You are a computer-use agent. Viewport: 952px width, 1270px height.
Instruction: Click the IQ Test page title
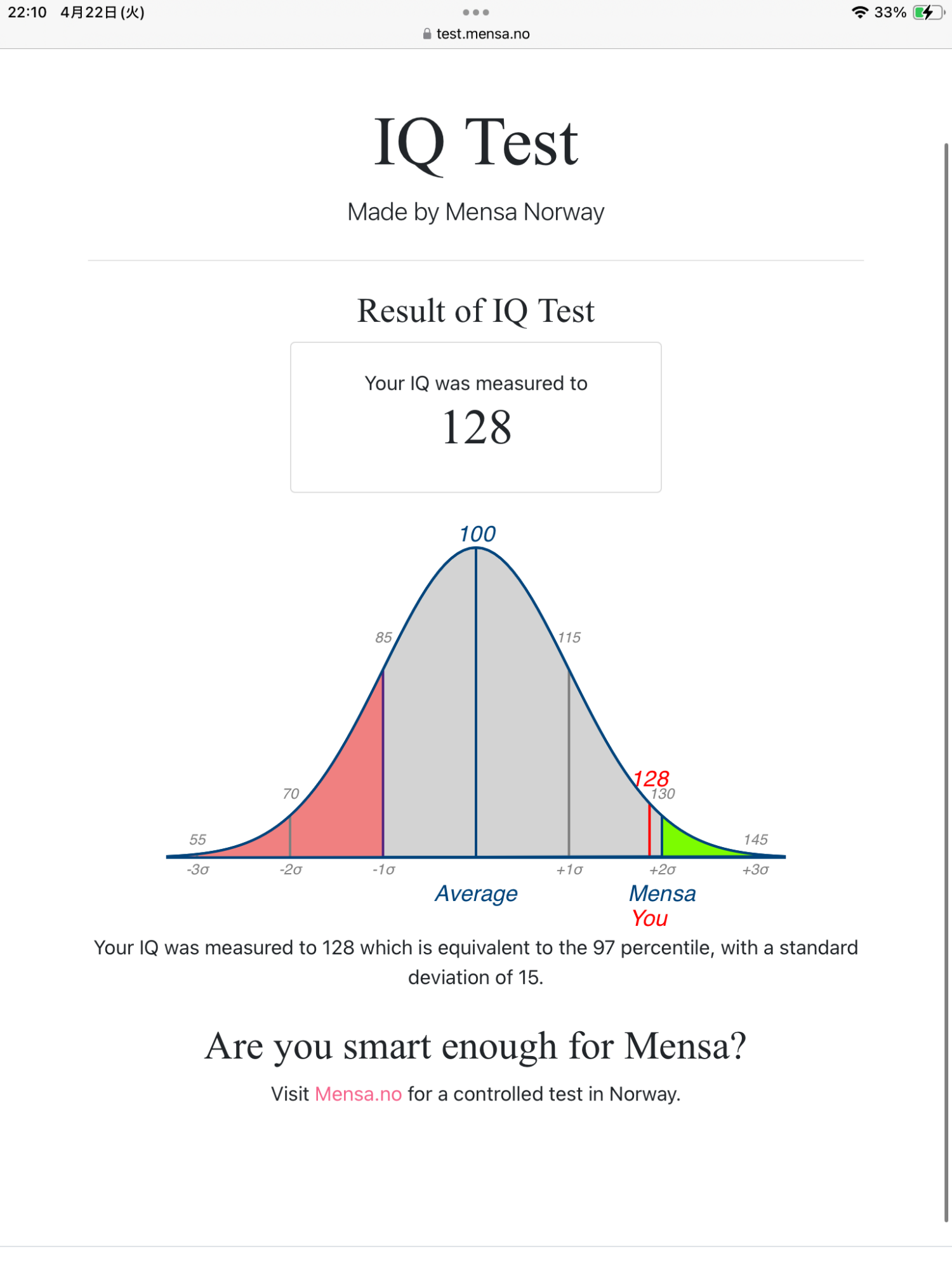[x=475, y=143]
